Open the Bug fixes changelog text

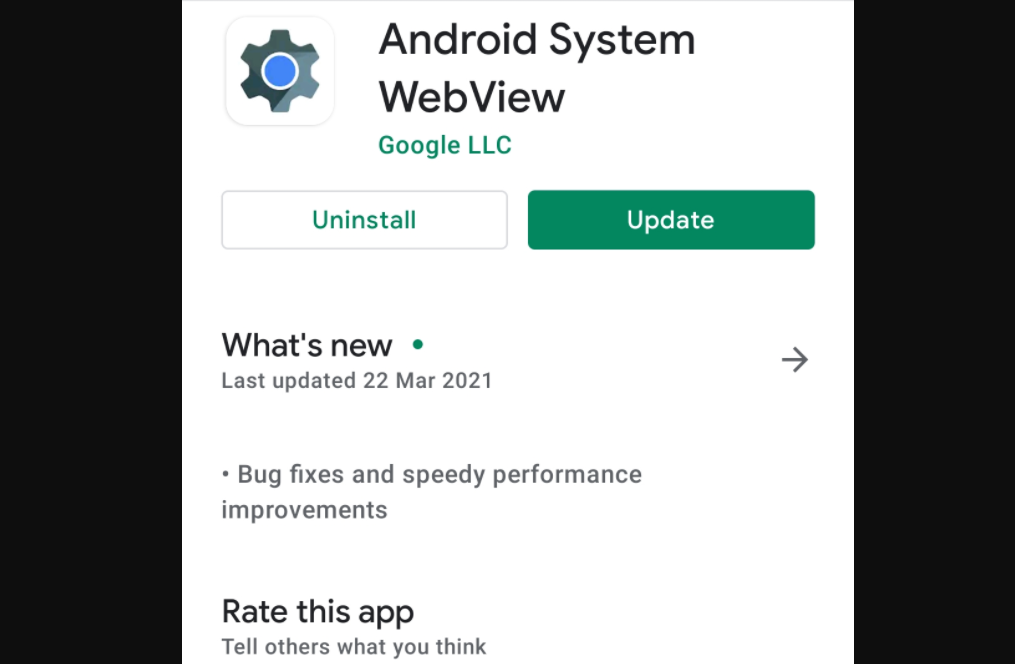point(432,492)
